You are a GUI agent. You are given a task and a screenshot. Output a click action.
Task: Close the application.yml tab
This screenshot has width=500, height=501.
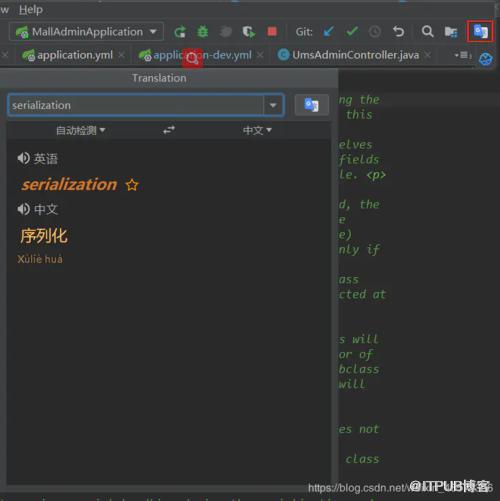tap(122, 55)
